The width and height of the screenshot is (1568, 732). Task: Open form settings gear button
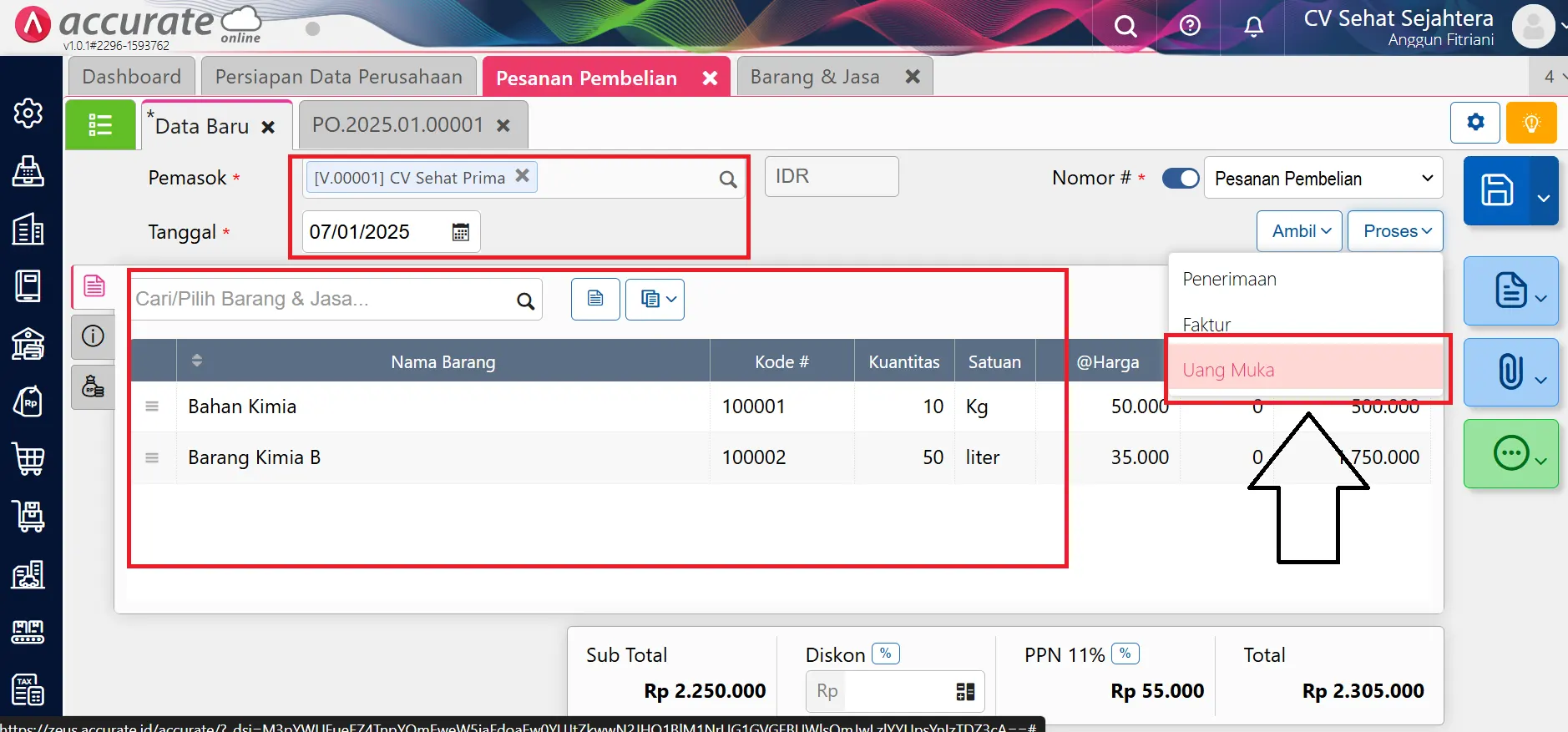pos(1475,123)
